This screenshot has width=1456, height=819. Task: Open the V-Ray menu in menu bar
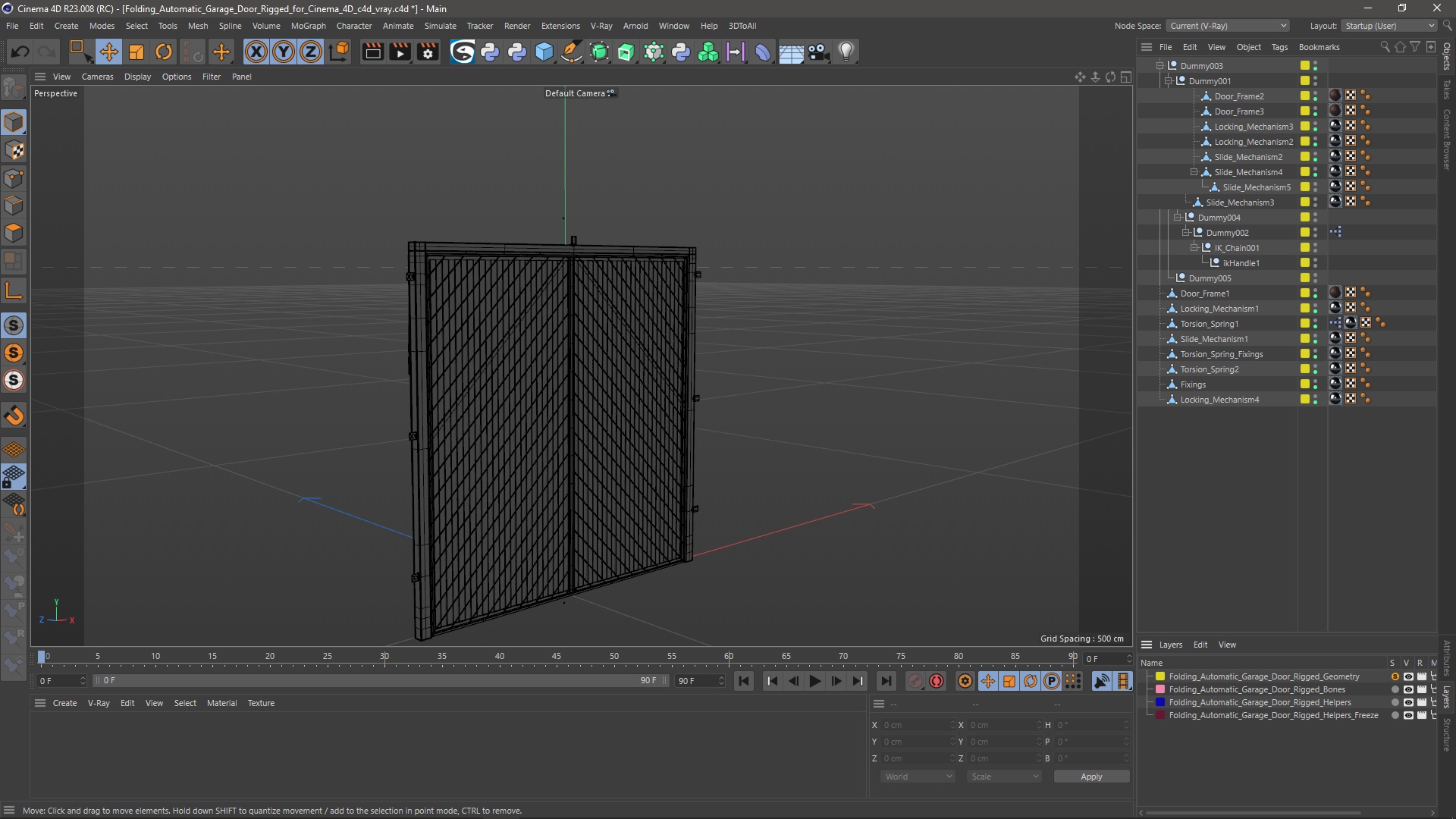pyautogui.click(x=601, y=26)
